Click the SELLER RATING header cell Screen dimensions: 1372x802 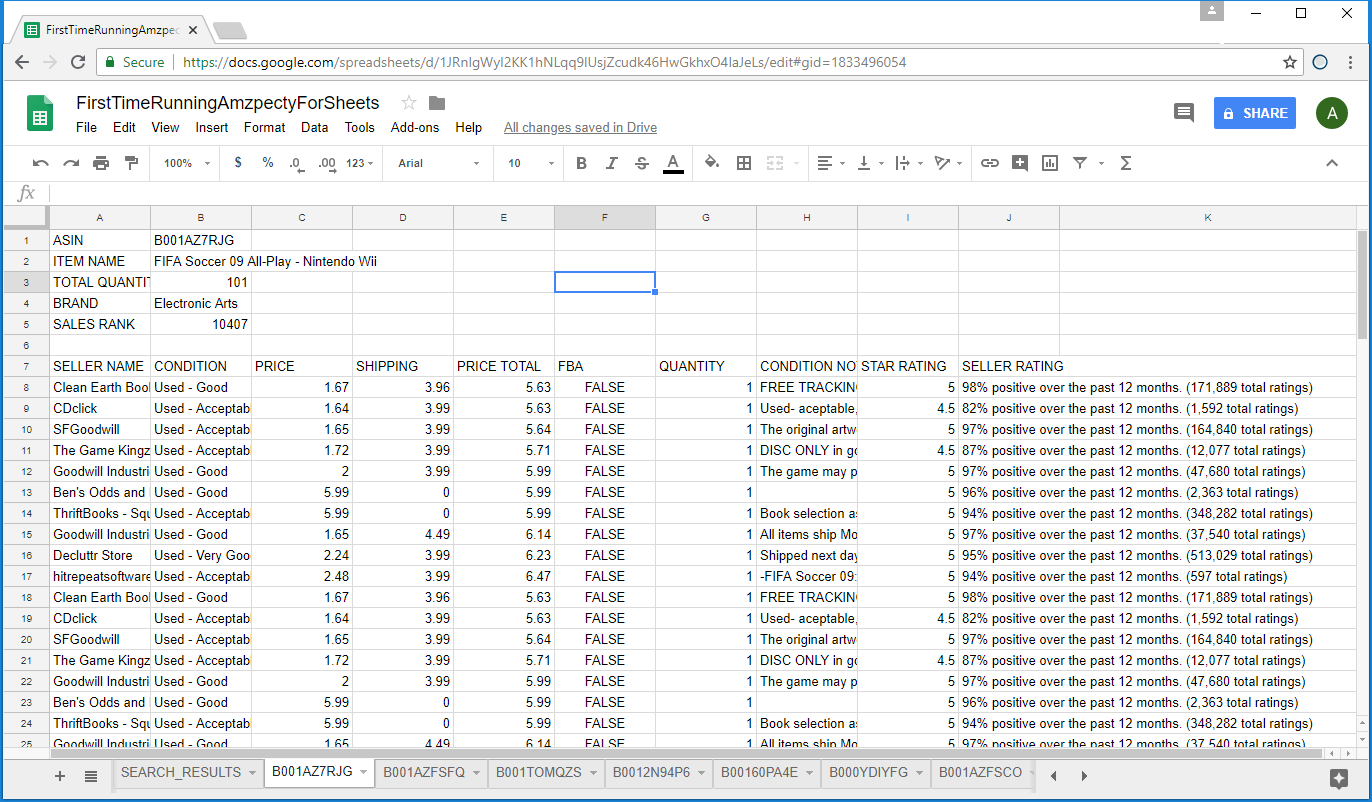tap(1009, 366)
